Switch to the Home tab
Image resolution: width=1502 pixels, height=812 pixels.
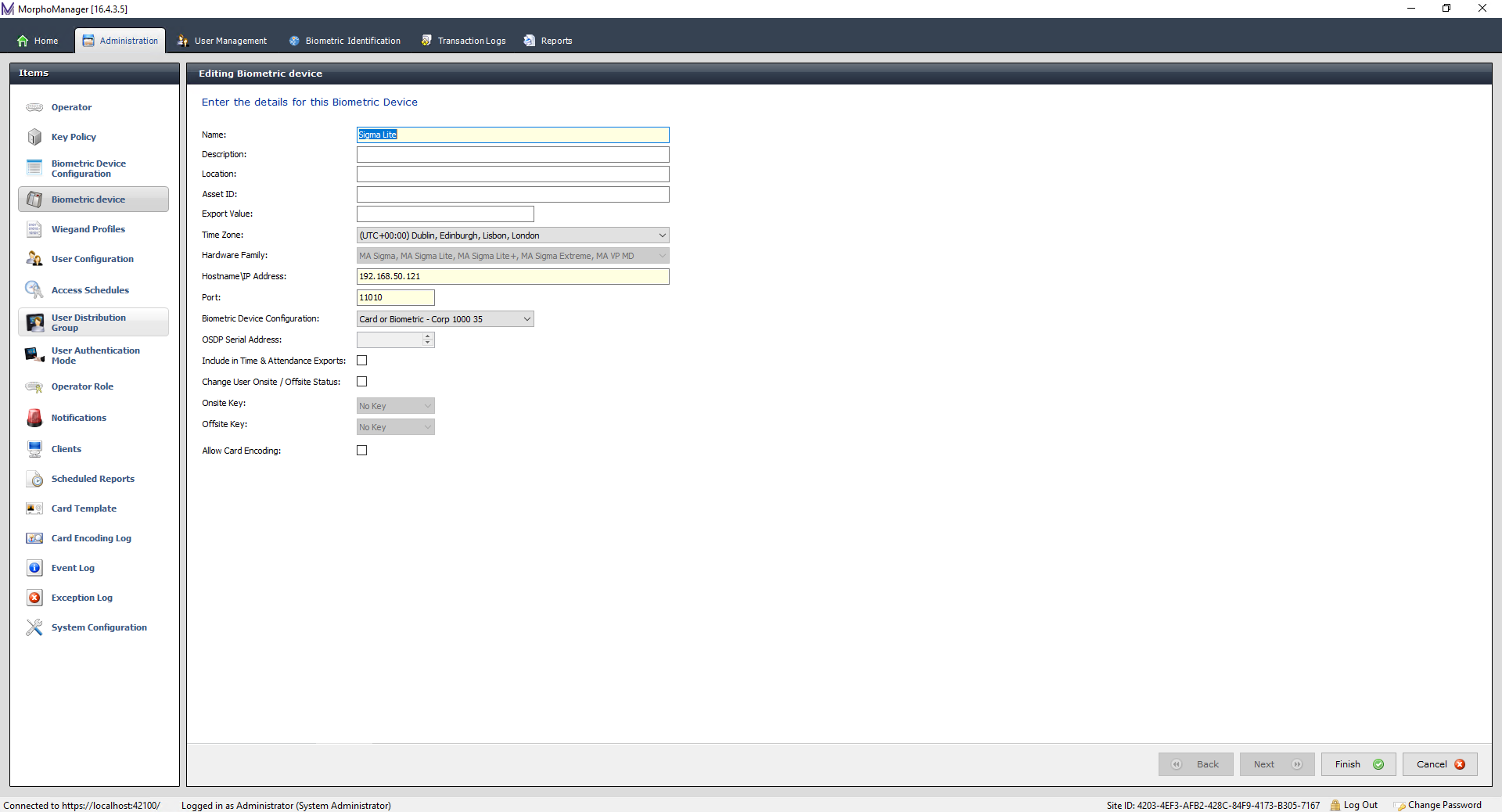click(x=38, y=41)
